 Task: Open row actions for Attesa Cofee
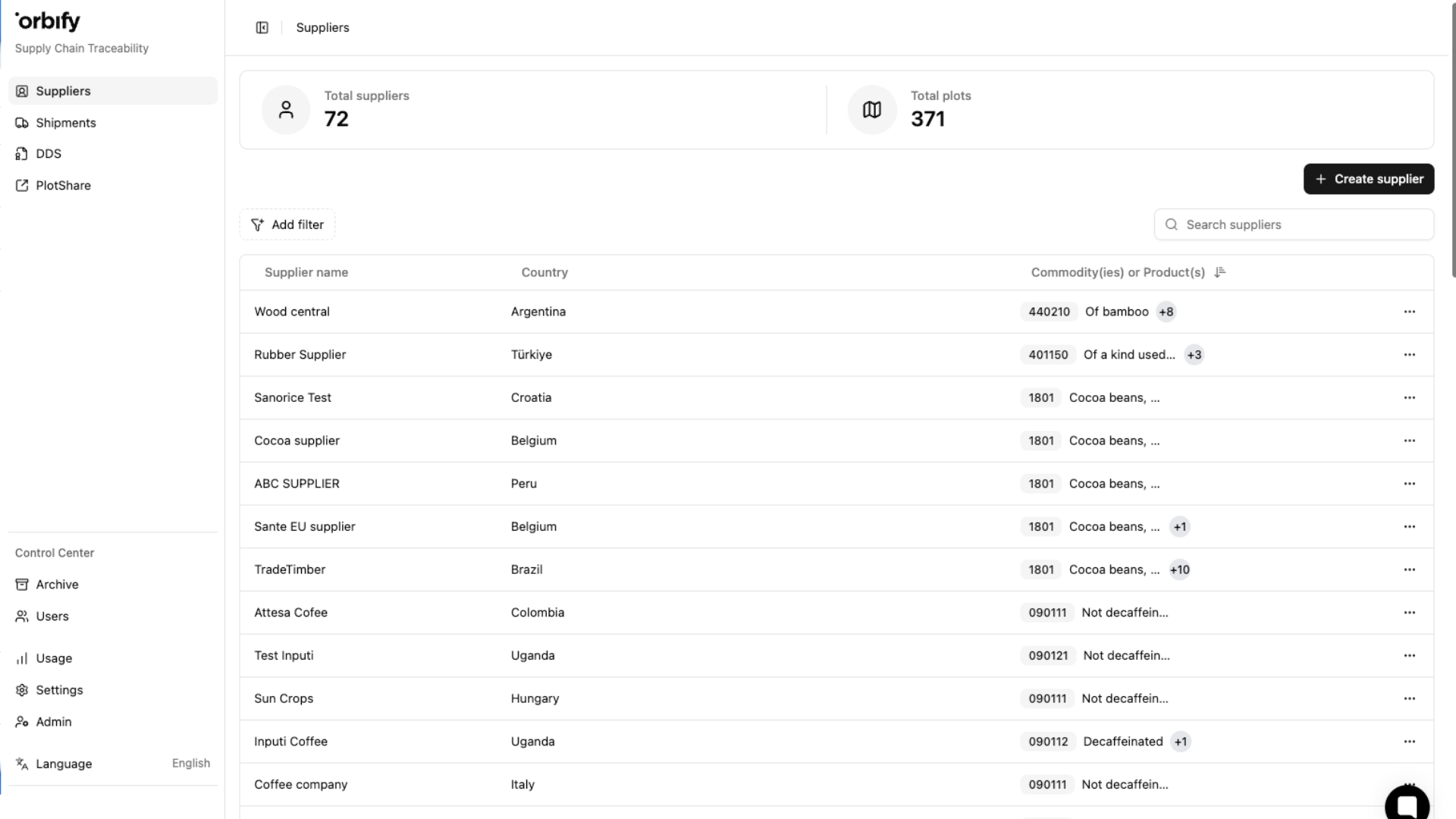[x=1409, y=613]
